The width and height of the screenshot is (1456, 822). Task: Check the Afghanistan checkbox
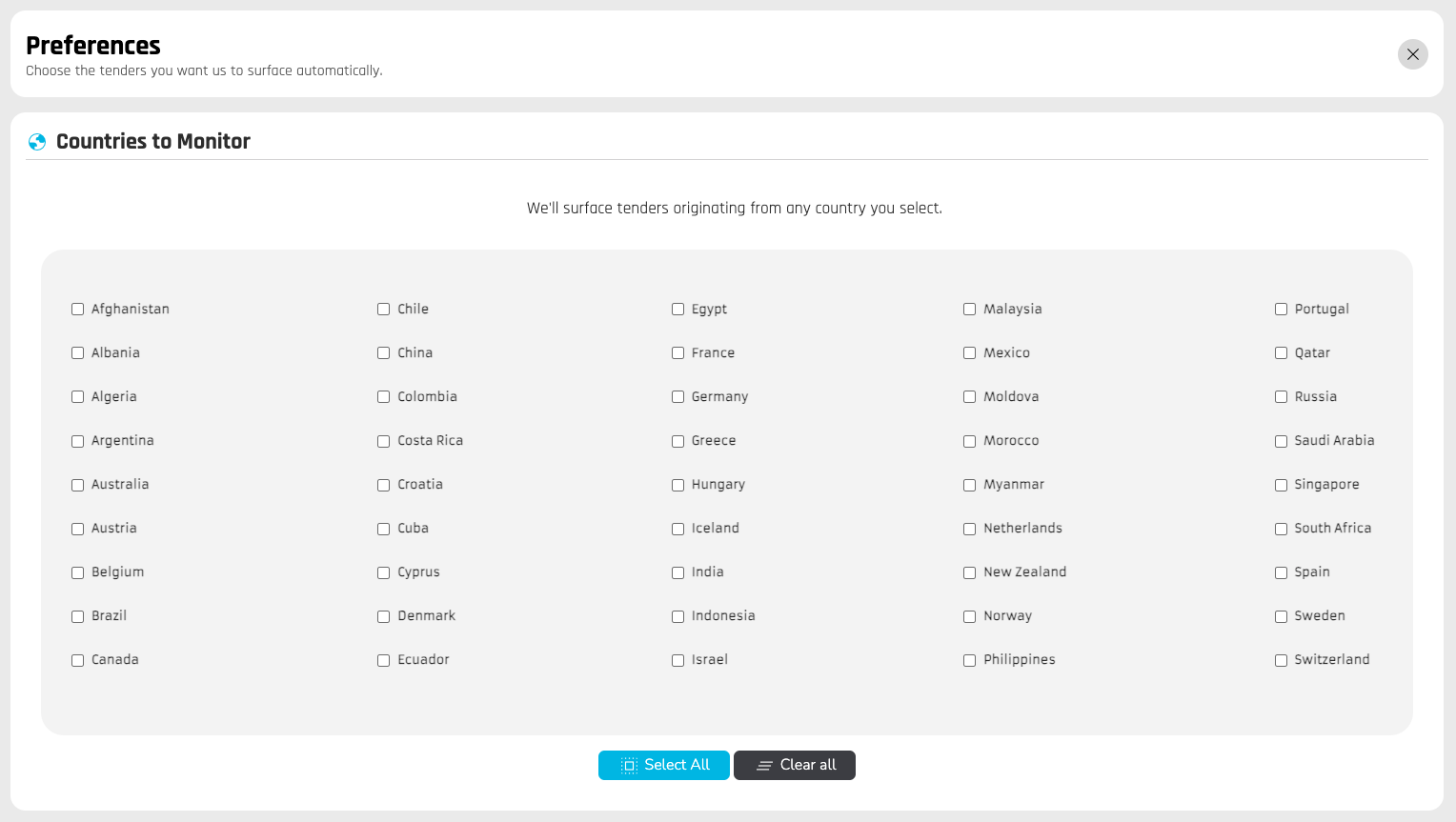tap(78, 310)
